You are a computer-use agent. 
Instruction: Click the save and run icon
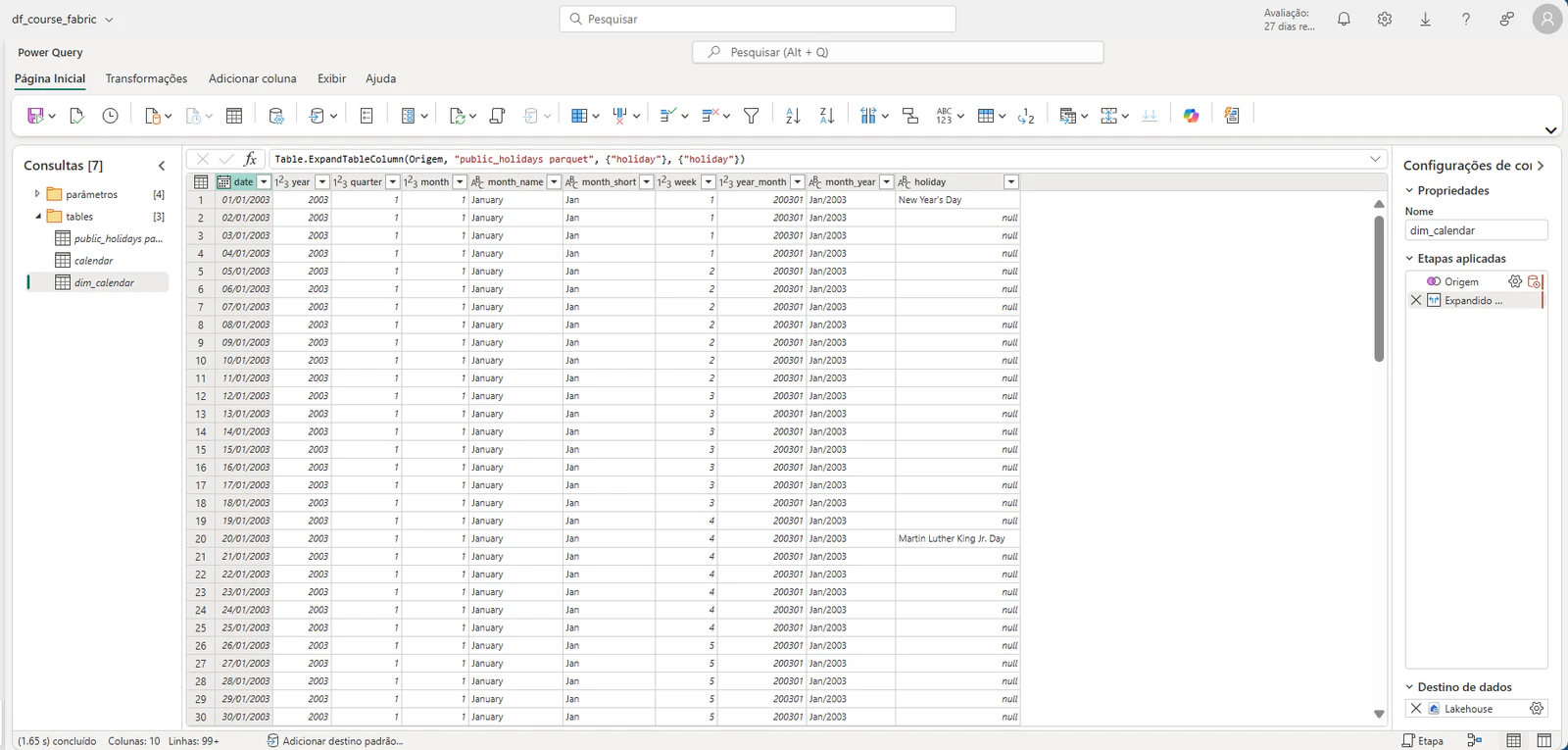35,116
